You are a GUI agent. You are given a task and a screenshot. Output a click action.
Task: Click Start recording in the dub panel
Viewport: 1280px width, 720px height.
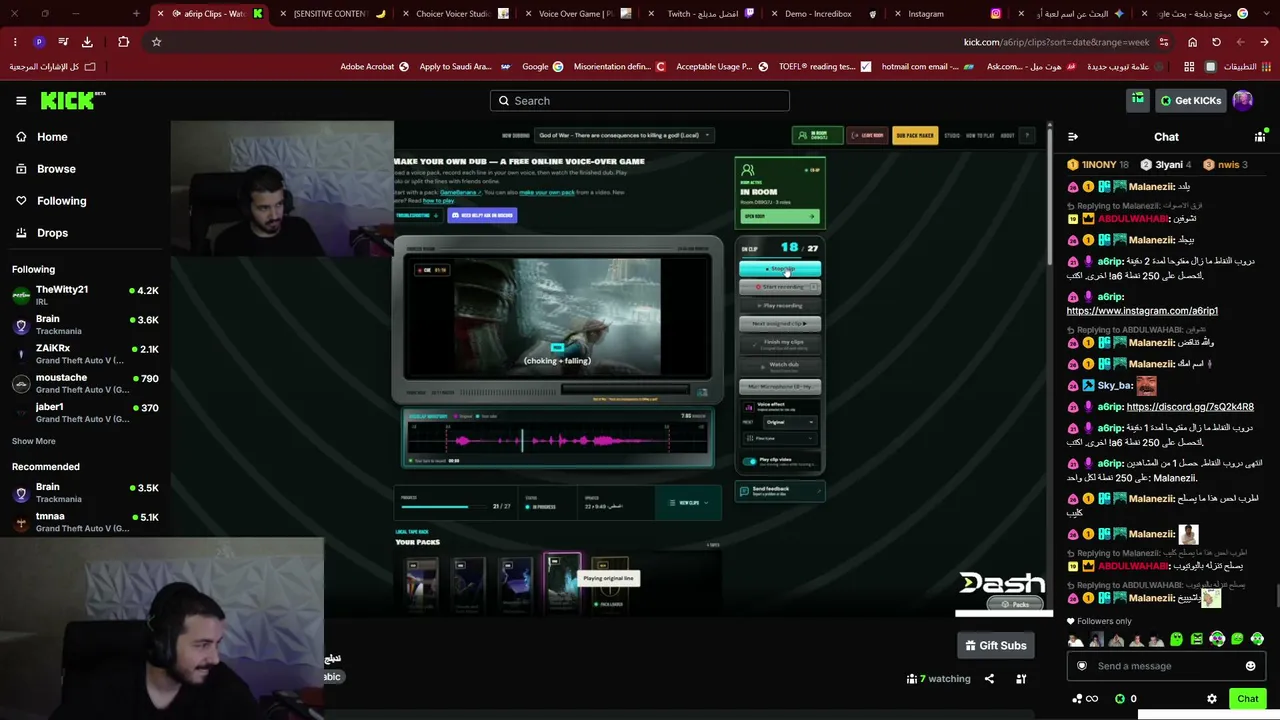click(x=780, y=287)
